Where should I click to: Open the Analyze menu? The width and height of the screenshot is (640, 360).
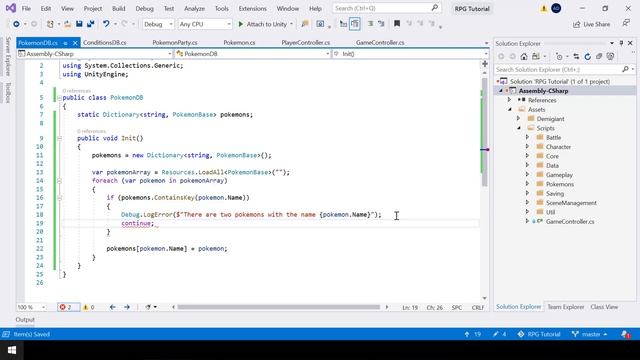194,9
